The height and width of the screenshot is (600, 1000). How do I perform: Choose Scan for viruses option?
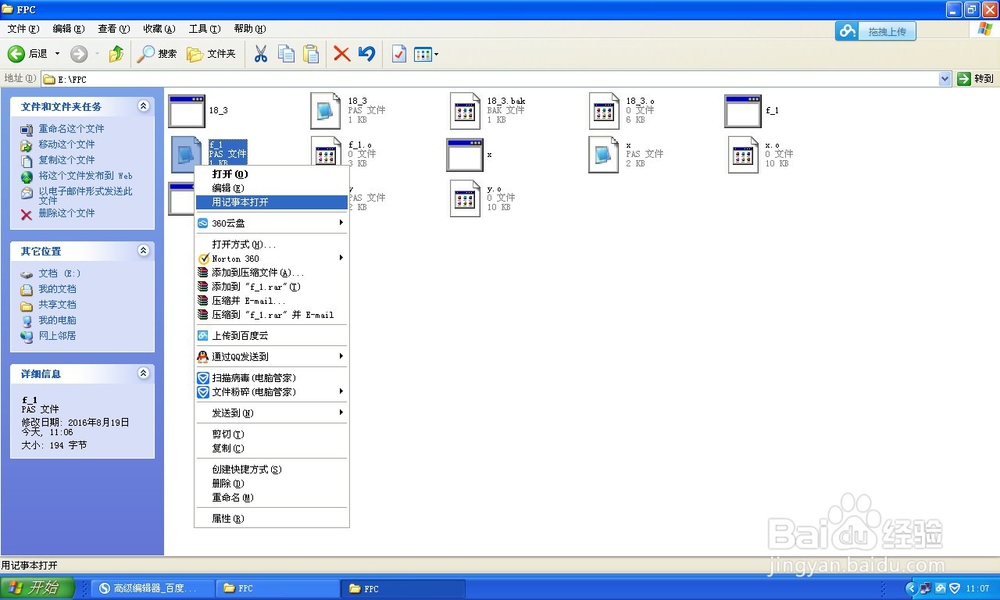click(272, 377)
